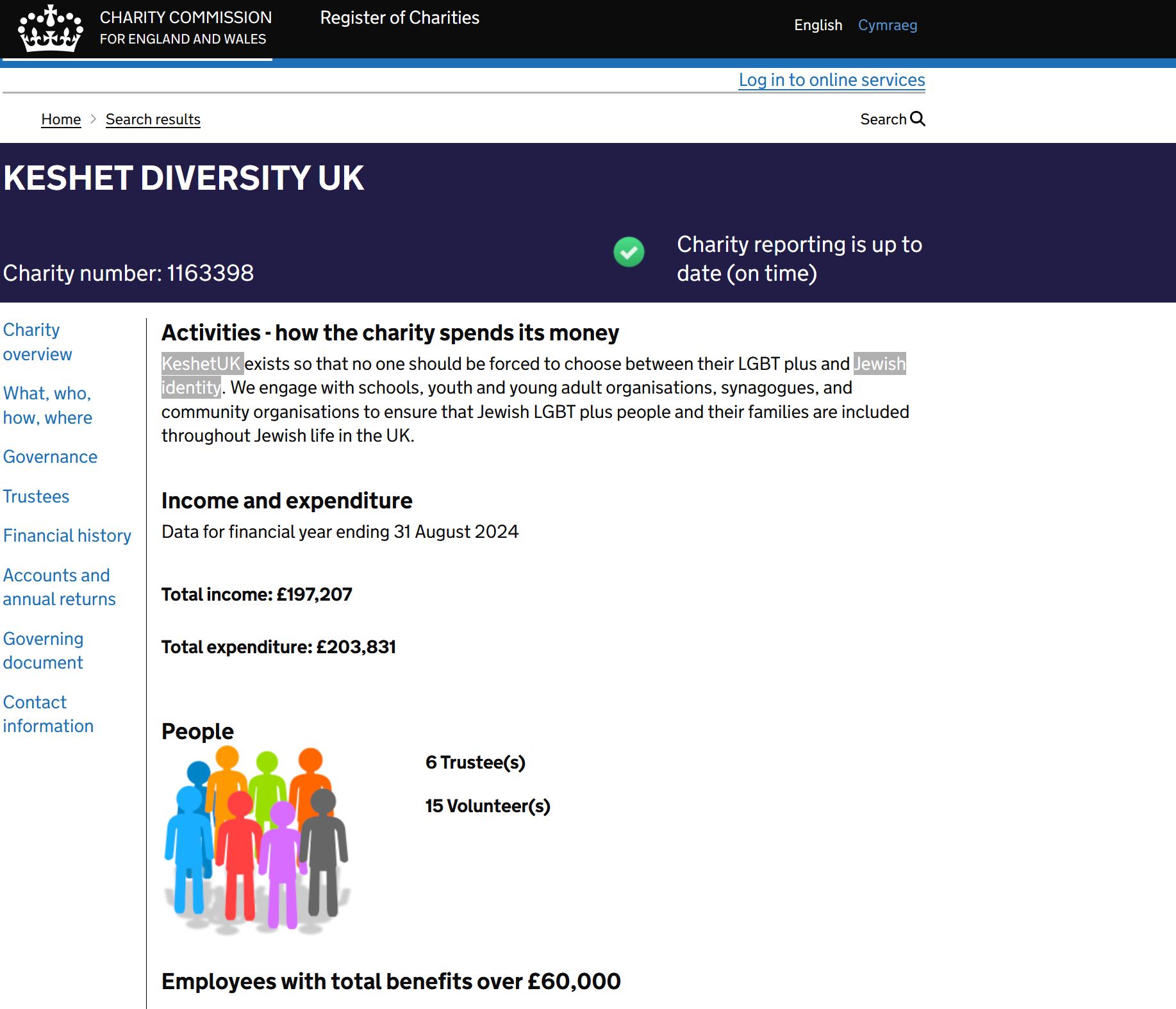Click the search magnifying glass icon
This screenshot has width=1176, height=1009.
[918, 119]
